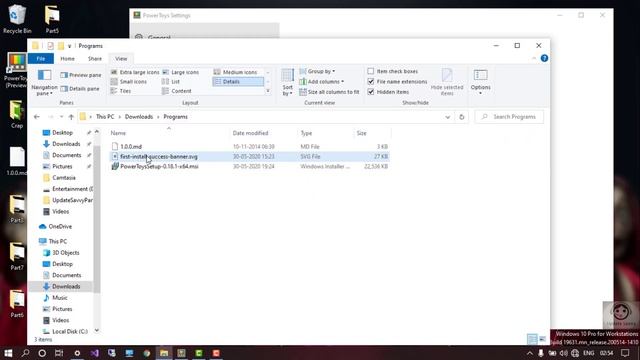Viewport: 640px width, 360px height.
Task: Enable Item check boxes
Action: pyautogui.click(x=371, y=71)
